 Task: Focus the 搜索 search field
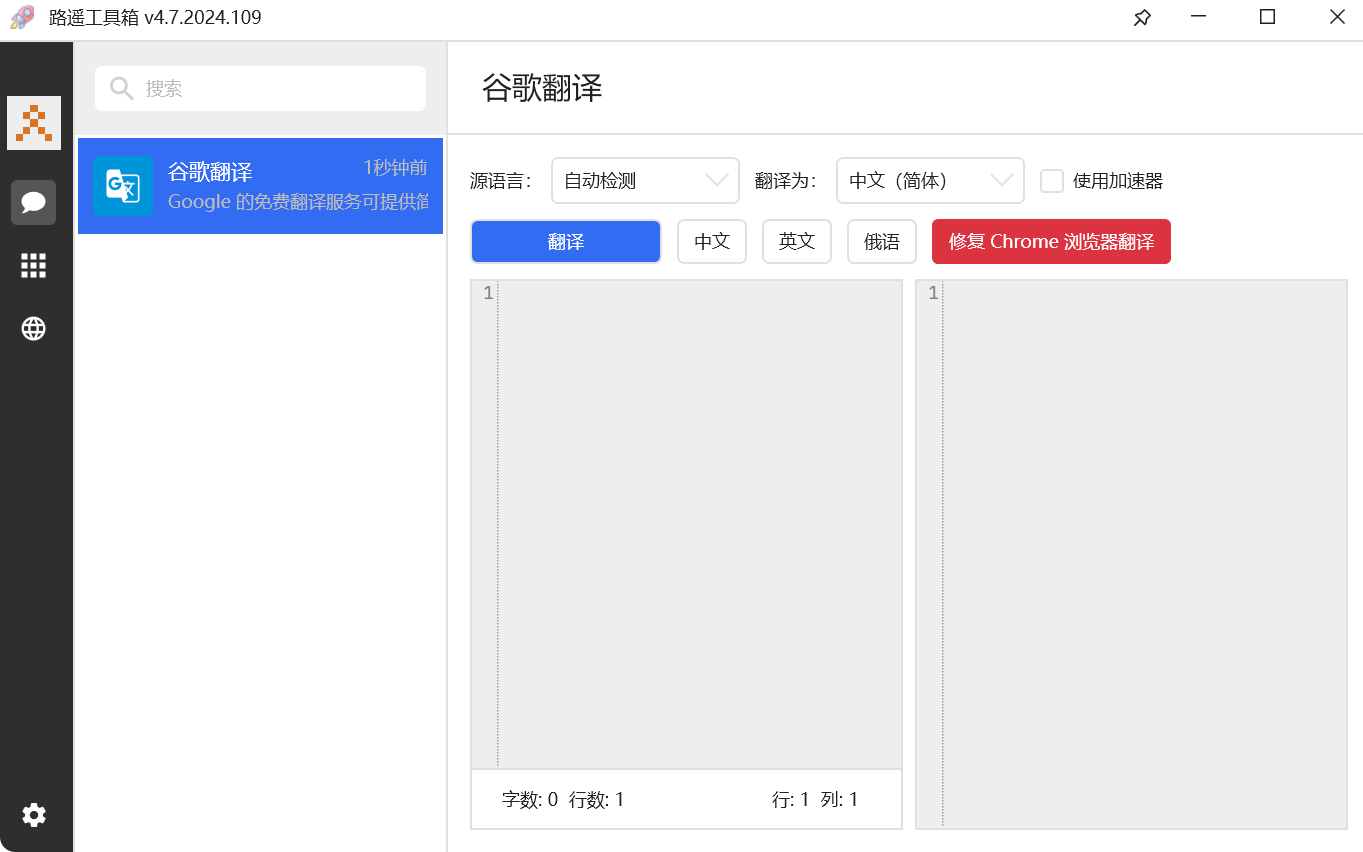coord(260,88)
